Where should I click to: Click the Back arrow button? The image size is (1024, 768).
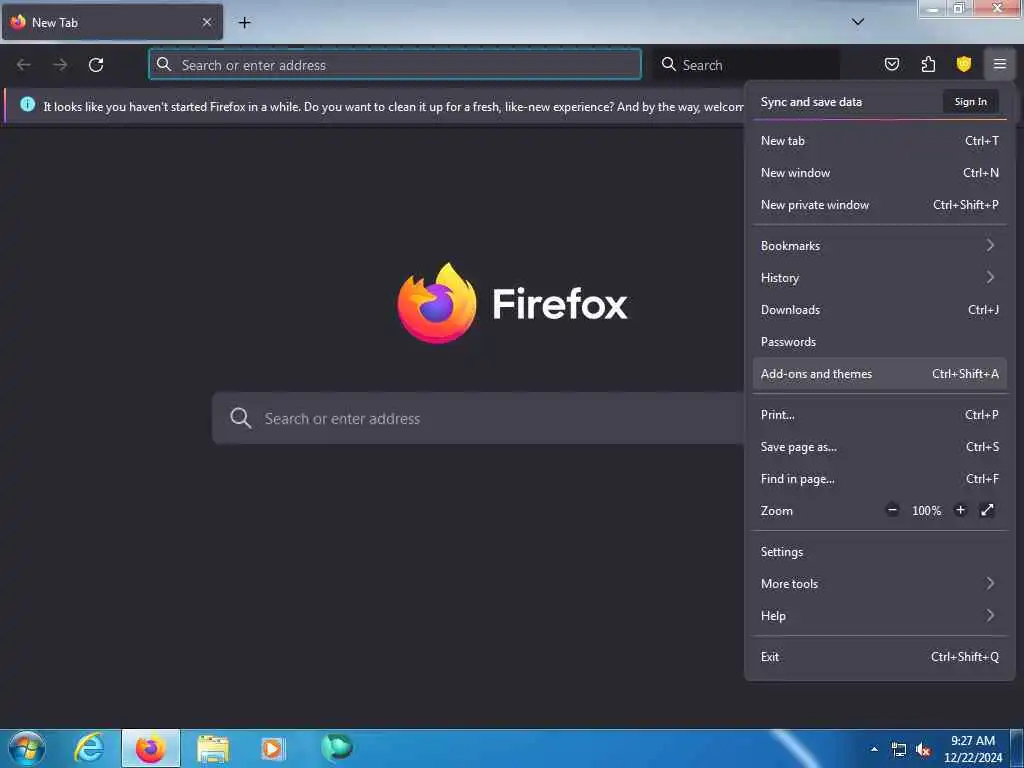pyautogui.click(x=24, y=65)
